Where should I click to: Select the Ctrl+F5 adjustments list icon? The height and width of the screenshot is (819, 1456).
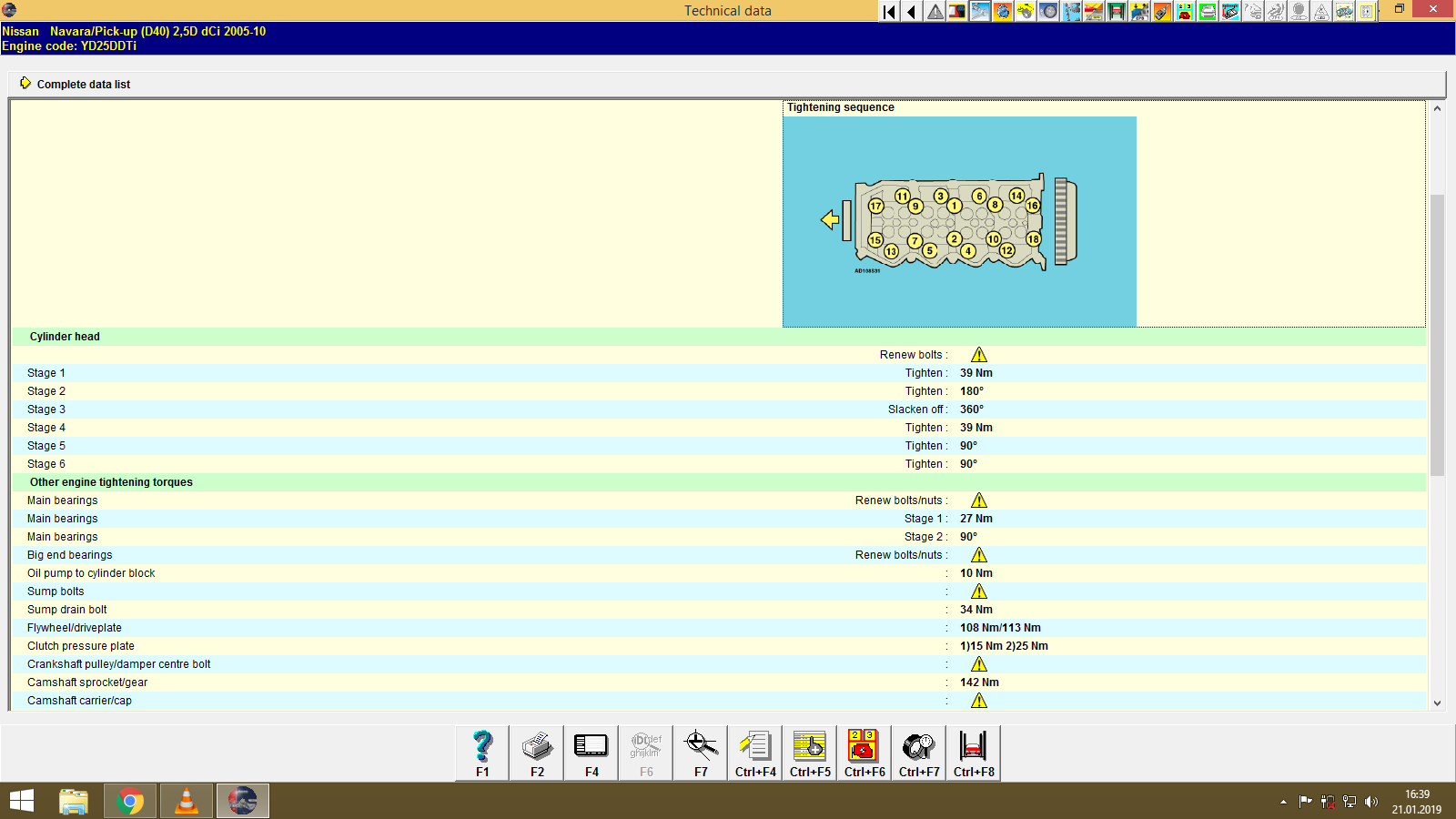coord(809,752)
